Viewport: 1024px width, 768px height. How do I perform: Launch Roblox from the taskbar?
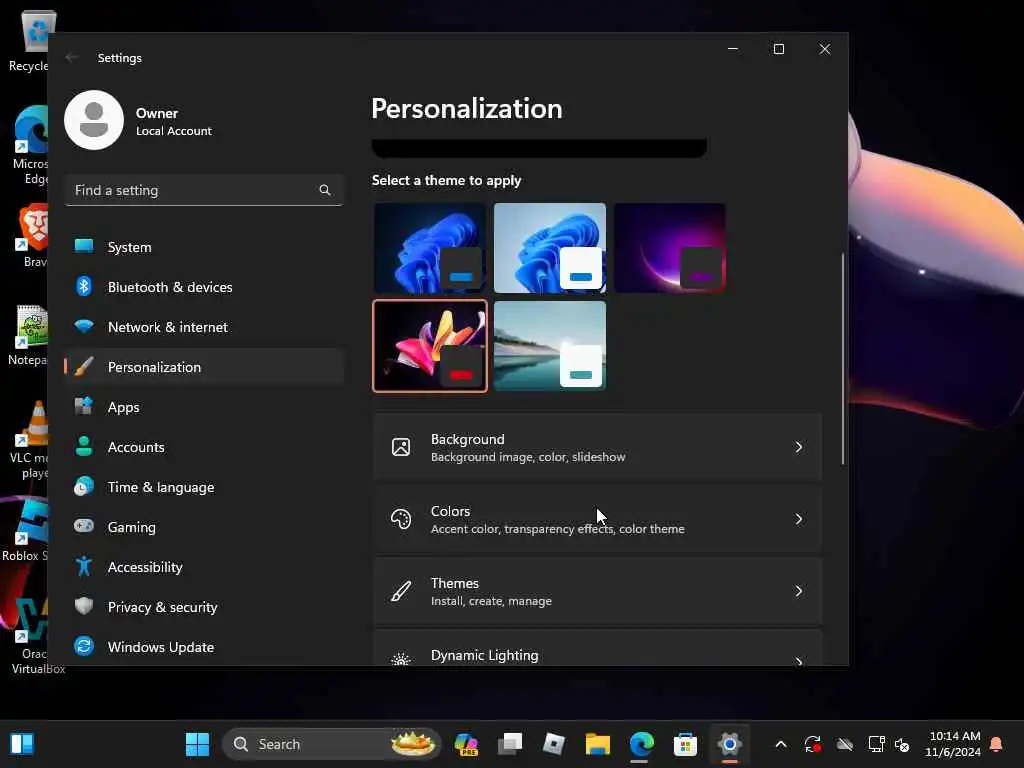coord(554,744)
